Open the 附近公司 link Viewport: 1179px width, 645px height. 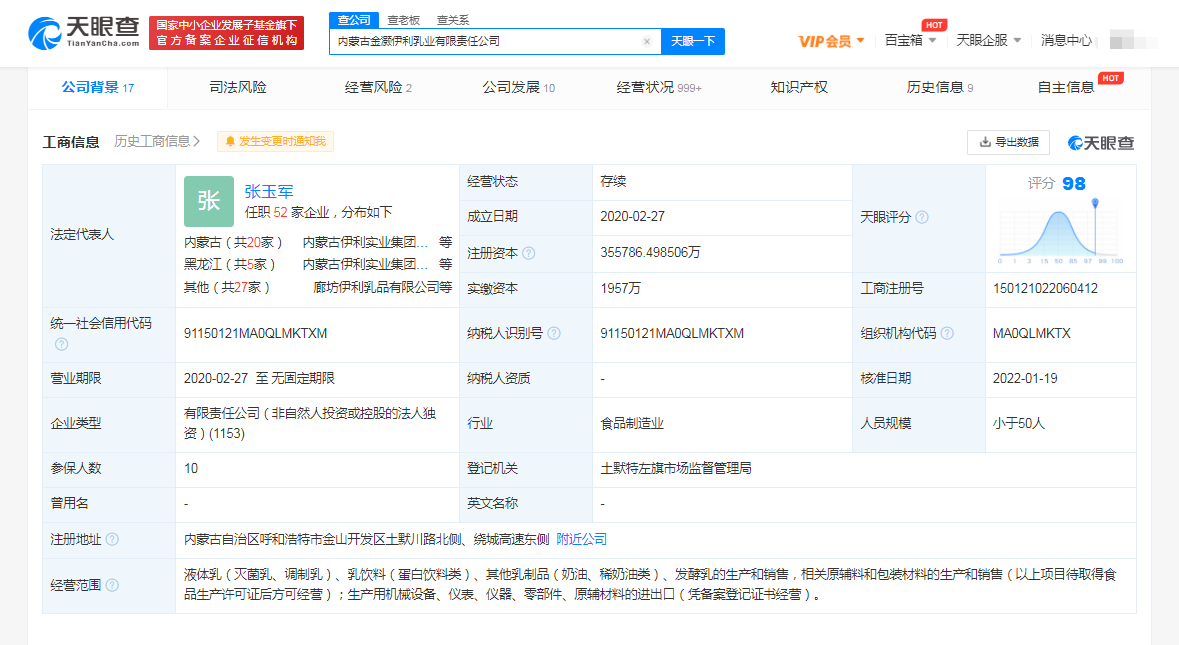[x=581, y=539]
